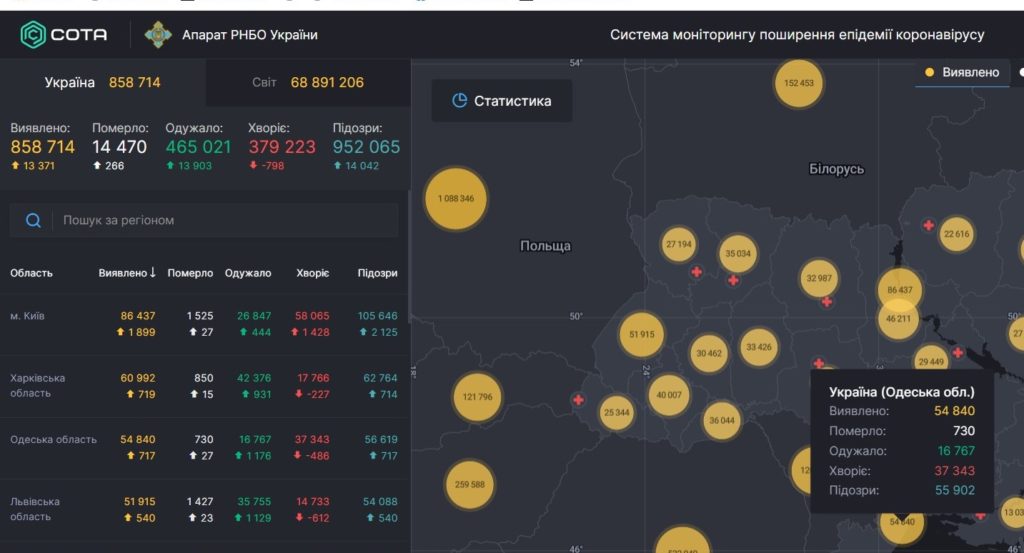Screen dimensions: 1024x553
Task: Select the 152 453 map bubble
Action: point(799,83)
